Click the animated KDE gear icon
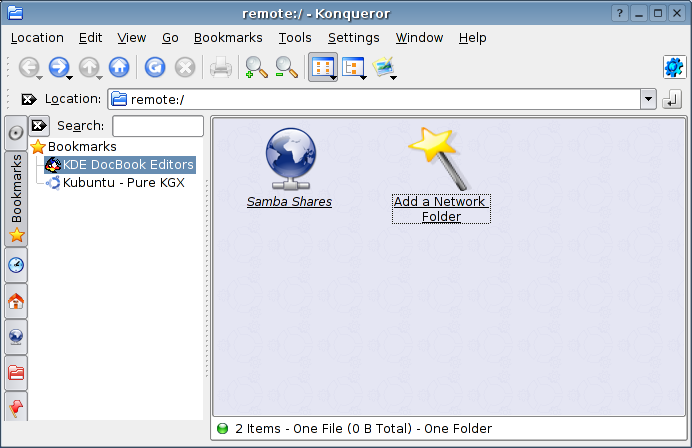Image resolution: width=692 pixels, height=448 pixels. (674, 67)
